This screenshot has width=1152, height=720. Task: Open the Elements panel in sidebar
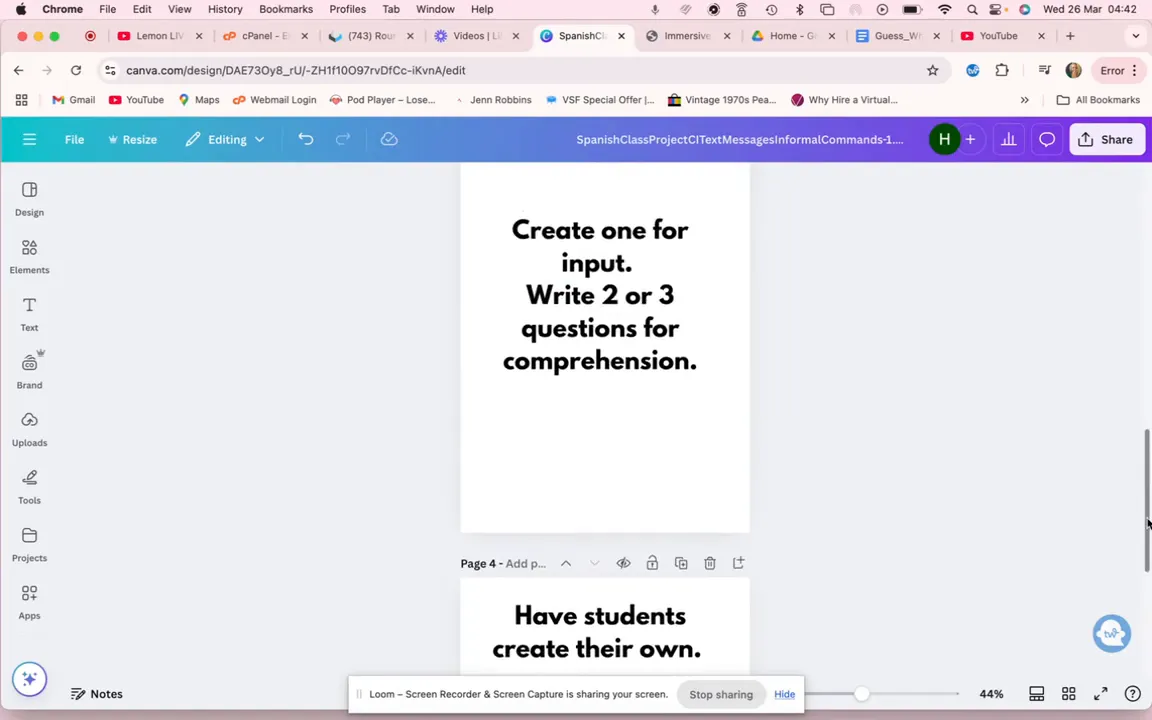tap(29, 255)
